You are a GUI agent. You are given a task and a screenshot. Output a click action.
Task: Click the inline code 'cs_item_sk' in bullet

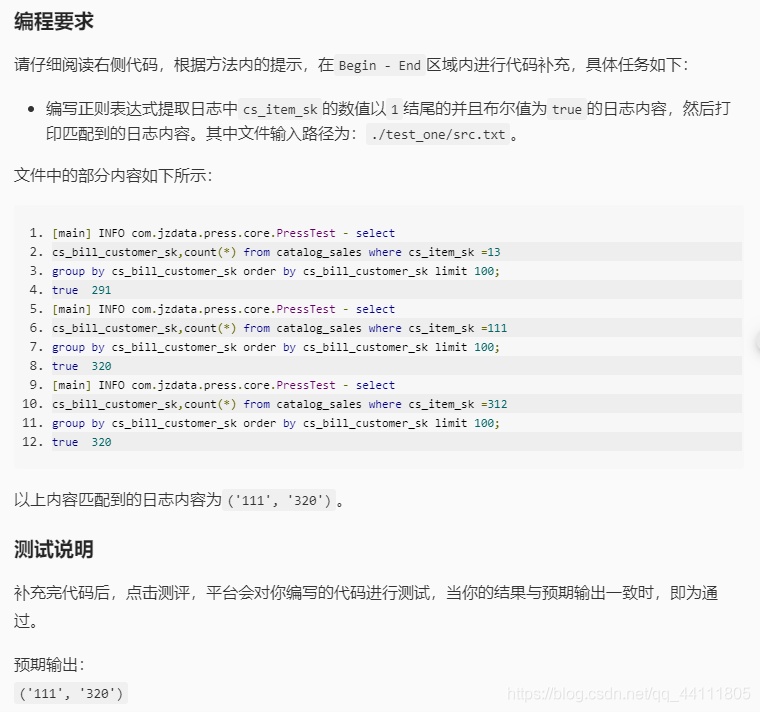click(x=280, y=109)
